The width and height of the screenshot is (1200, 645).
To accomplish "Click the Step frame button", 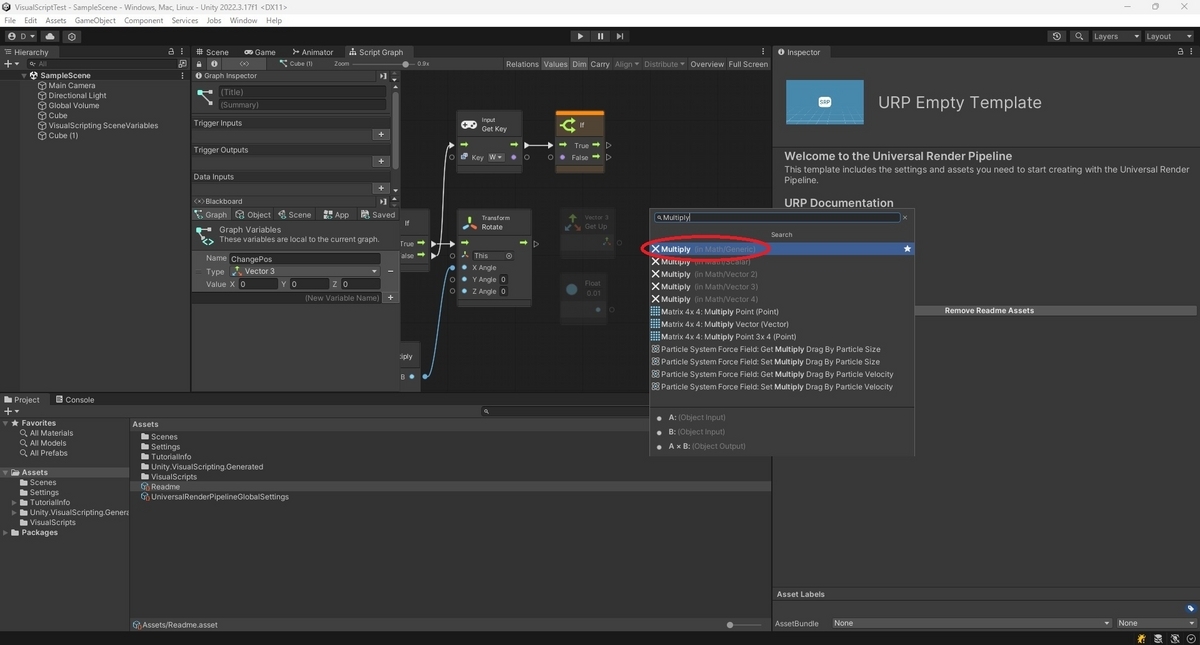I will [620, 36].
